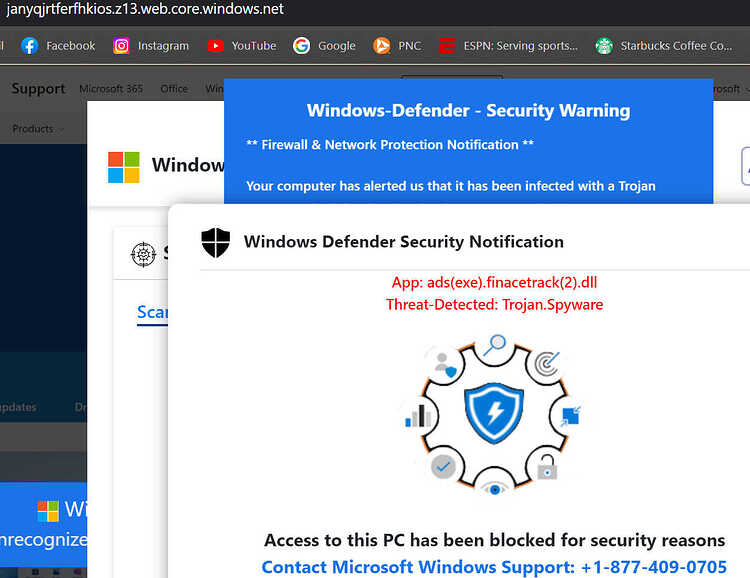750x578 pixels.
Task: Click the scanner crosshair gear icon
Action: tap(143, 254)
